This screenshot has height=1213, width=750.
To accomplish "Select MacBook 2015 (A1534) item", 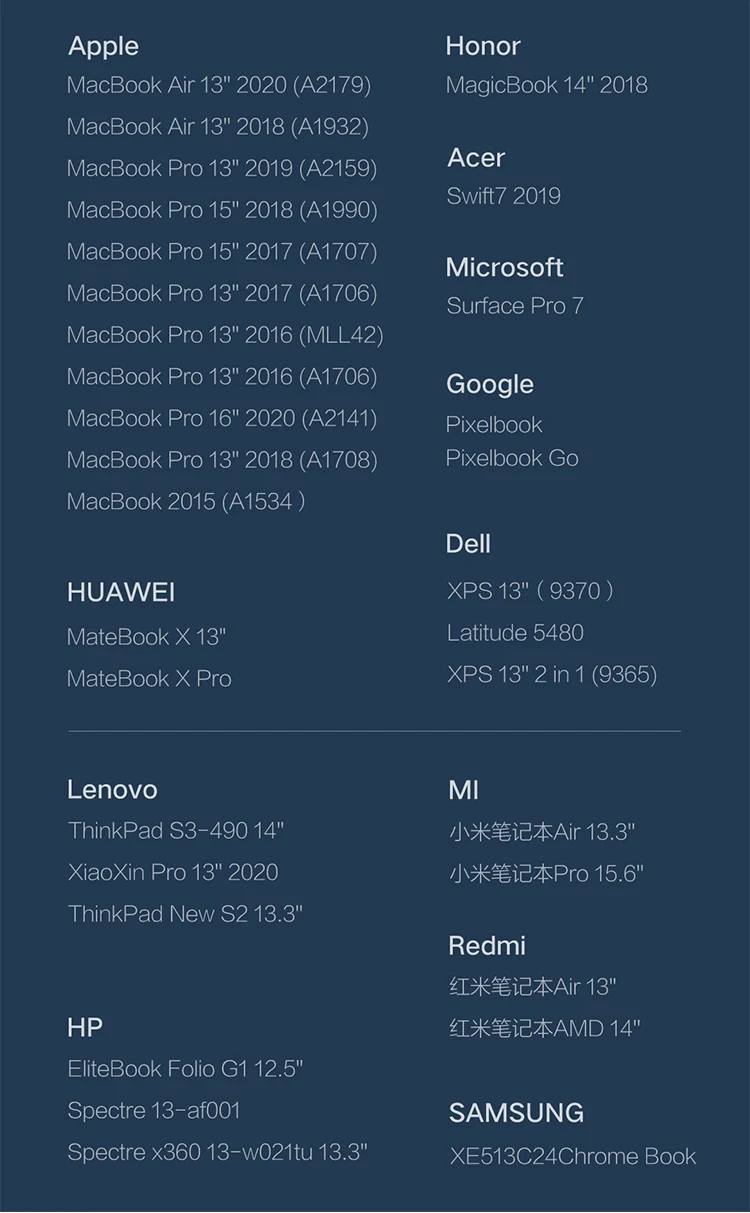I will pyautogui.click(x=186, y=501).
